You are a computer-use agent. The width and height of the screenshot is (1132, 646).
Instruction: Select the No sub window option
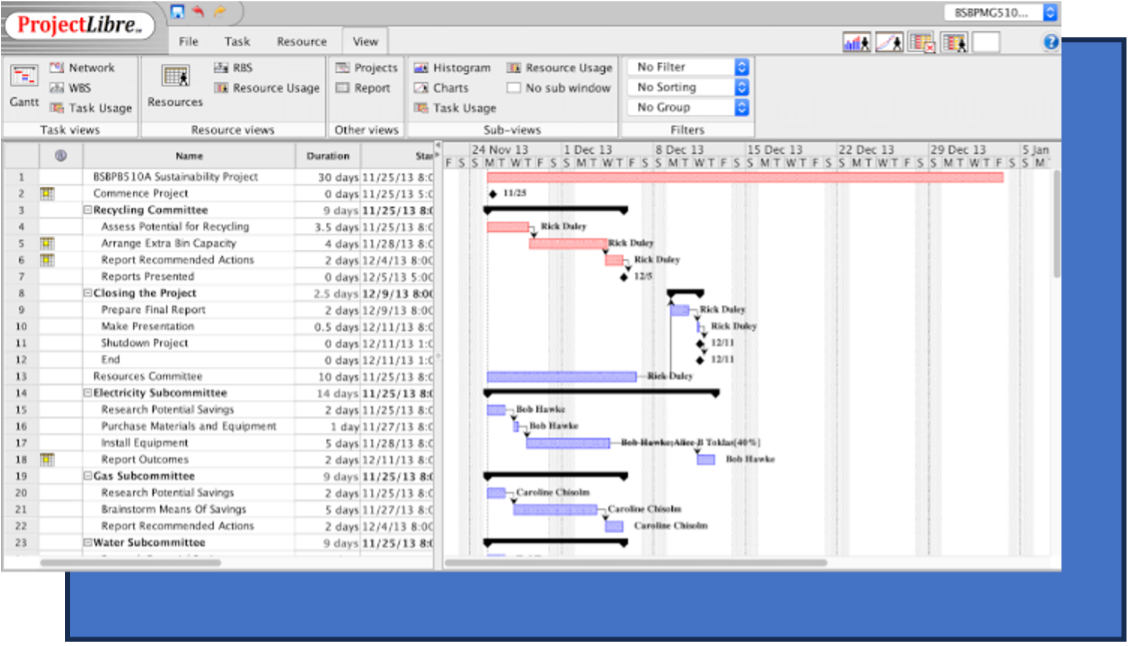(558, 88)
